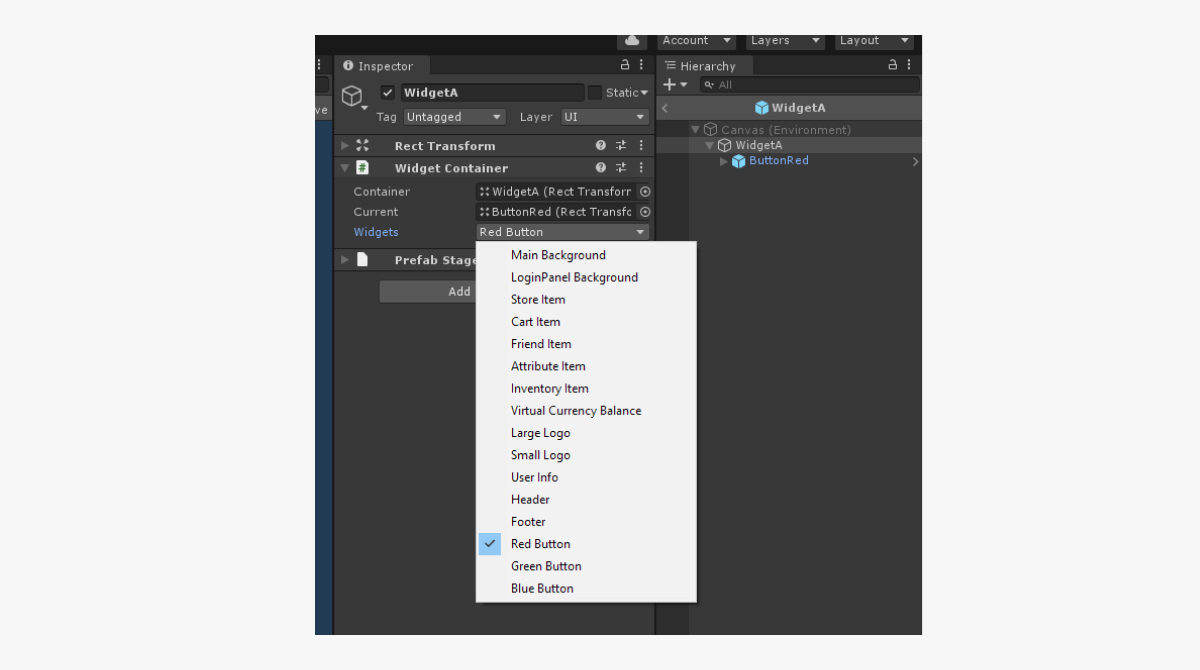This screenshot has height=670, width=1200.
Task: Choose Virtual Currency Balance menu entry
Action: tap(576, 411)
